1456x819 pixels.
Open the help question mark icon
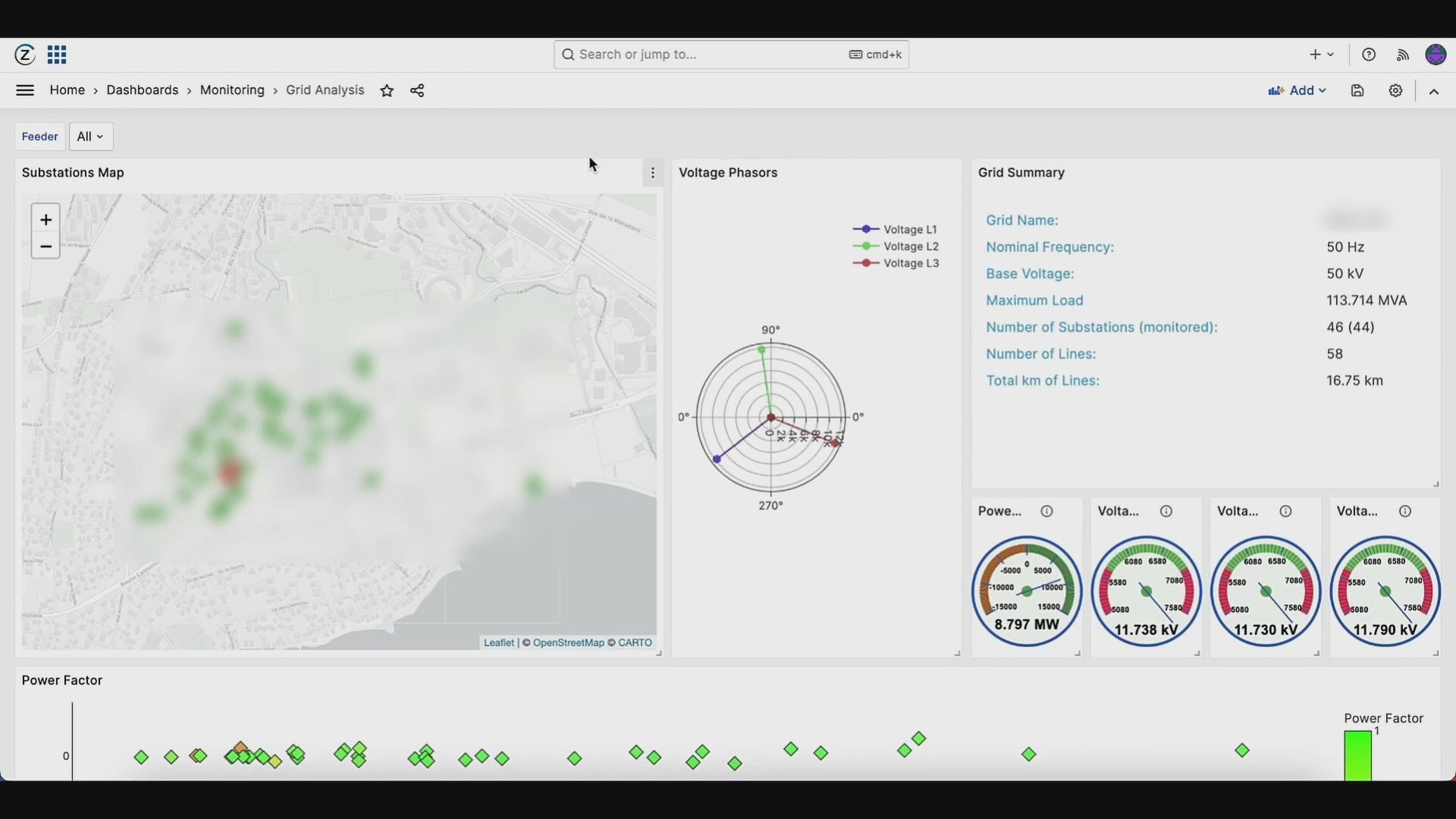click(1369, 55)
